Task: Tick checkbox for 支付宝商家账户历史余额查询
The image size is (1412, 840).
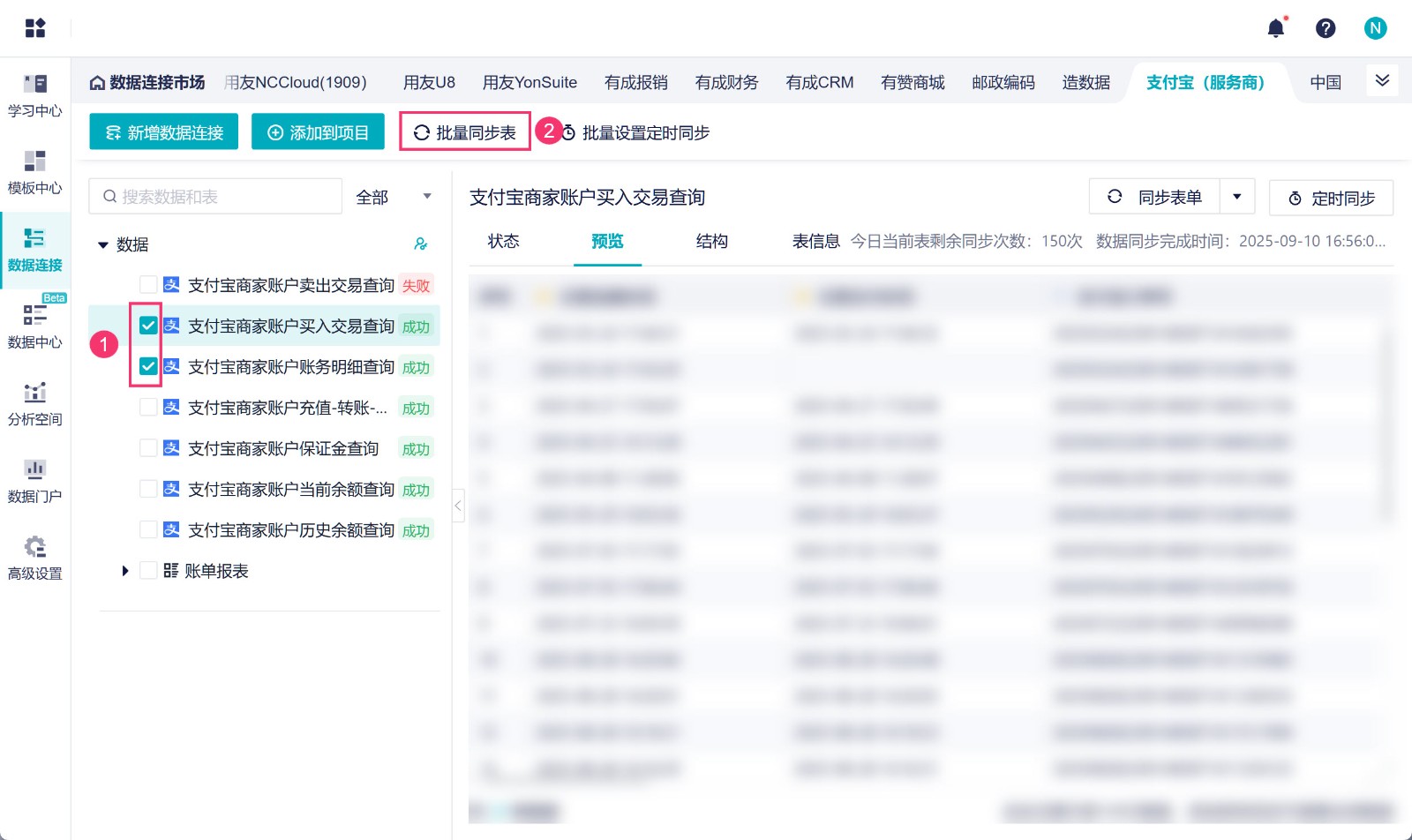Action: tap(148, 529)
